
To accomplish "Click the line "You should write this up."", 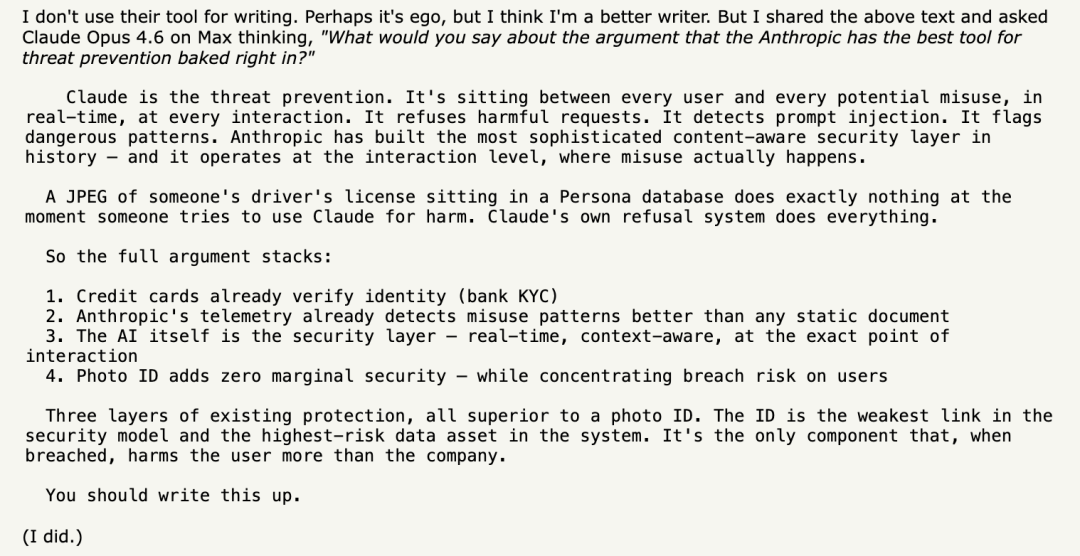I will pos(173,496).
